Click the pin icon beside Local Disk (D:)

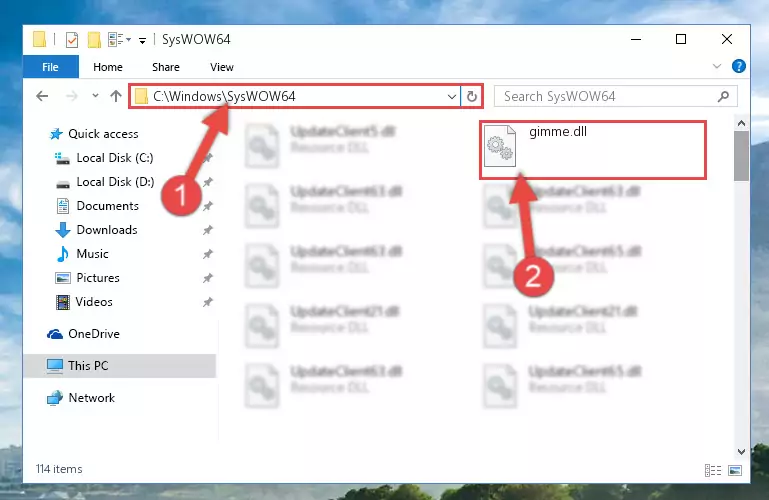tap(208, 182)
